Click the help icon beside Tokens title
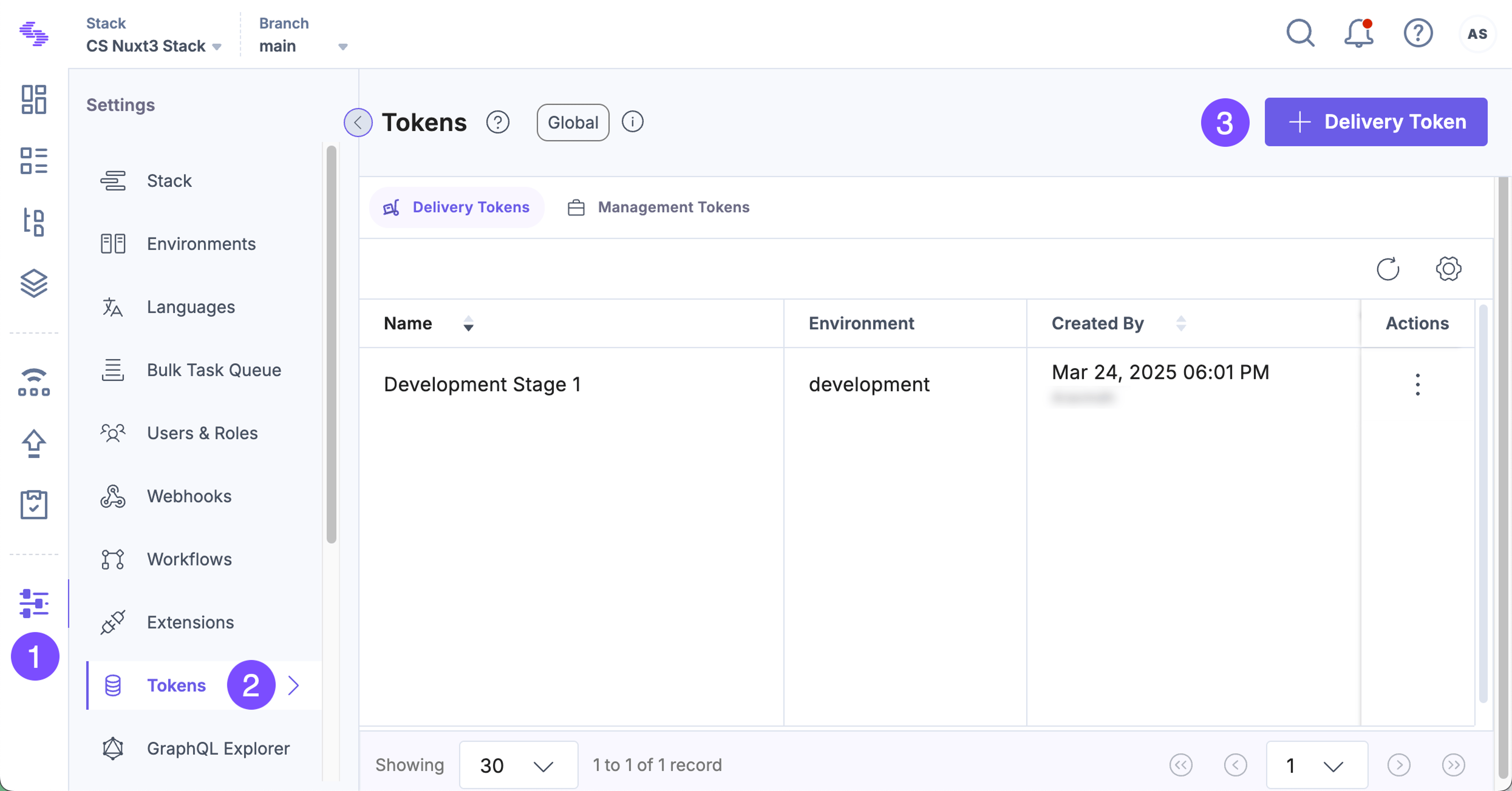The image size is (1512, 791). 498,123
